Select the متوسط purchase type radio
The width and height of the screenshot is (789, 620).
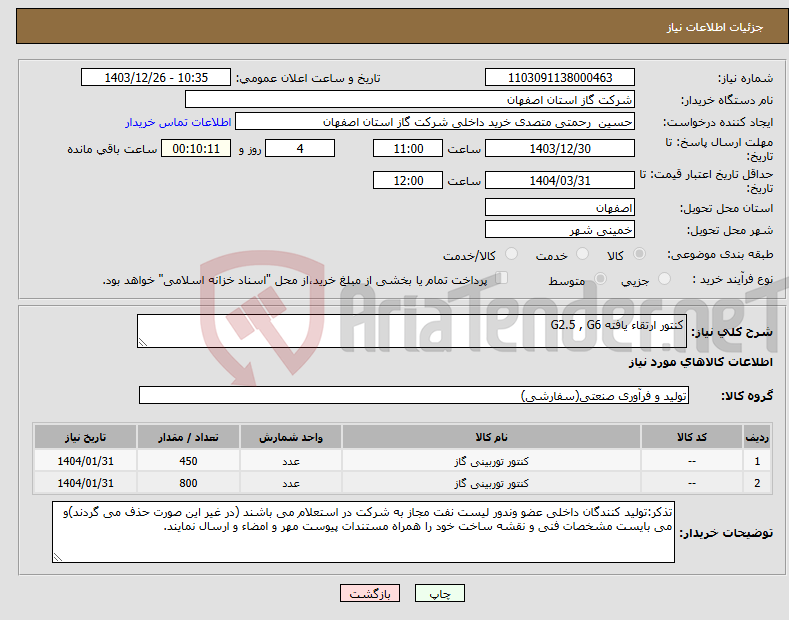(600, 279)
